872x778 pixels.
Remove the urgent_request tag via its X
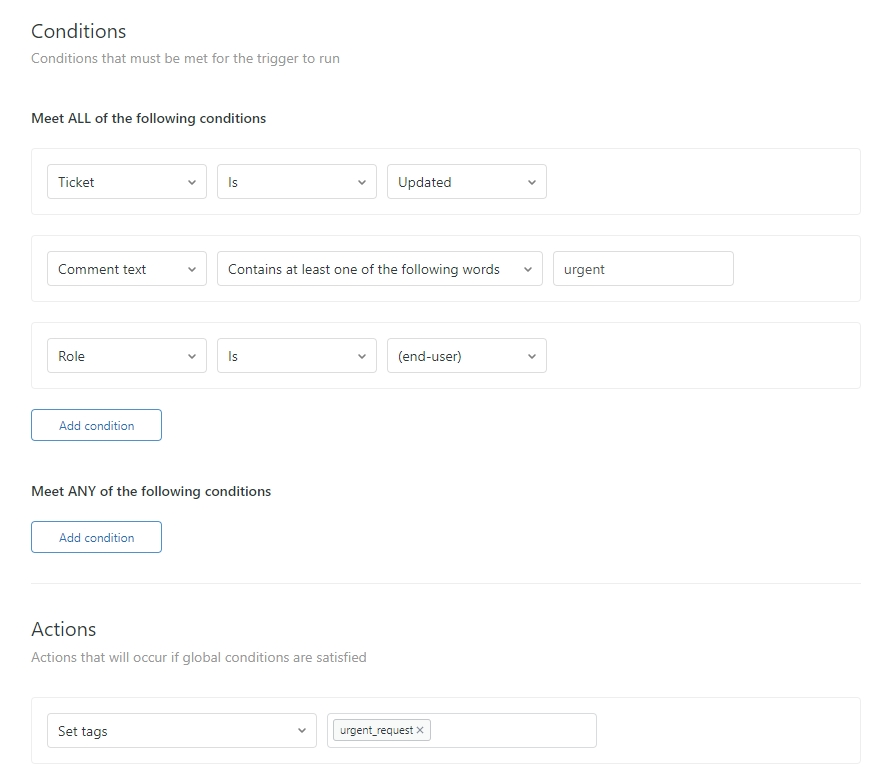420,731
